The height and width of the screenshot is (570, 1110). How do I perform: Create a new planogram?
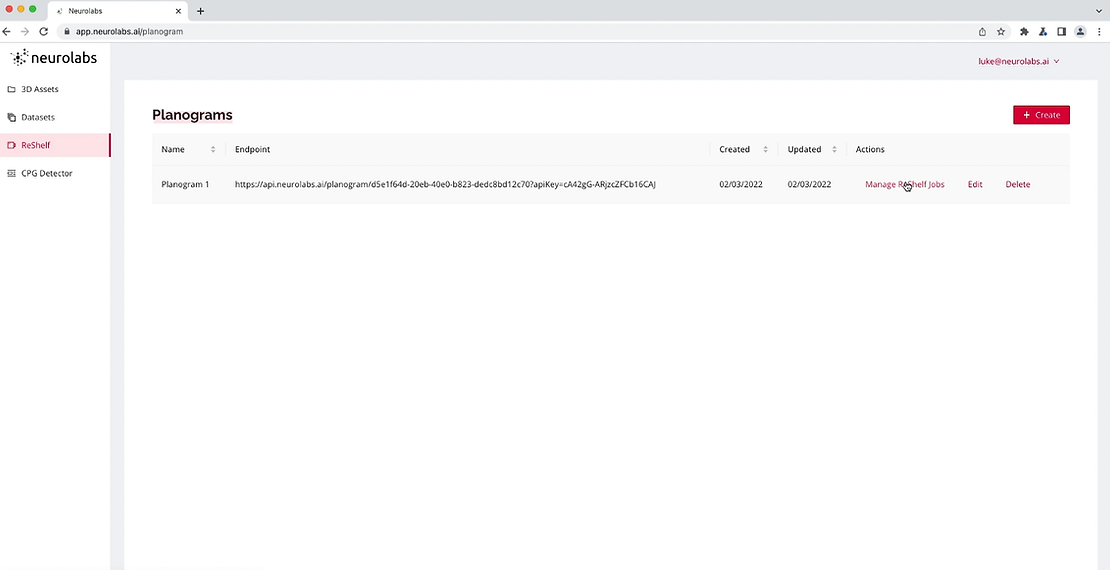1041,115
